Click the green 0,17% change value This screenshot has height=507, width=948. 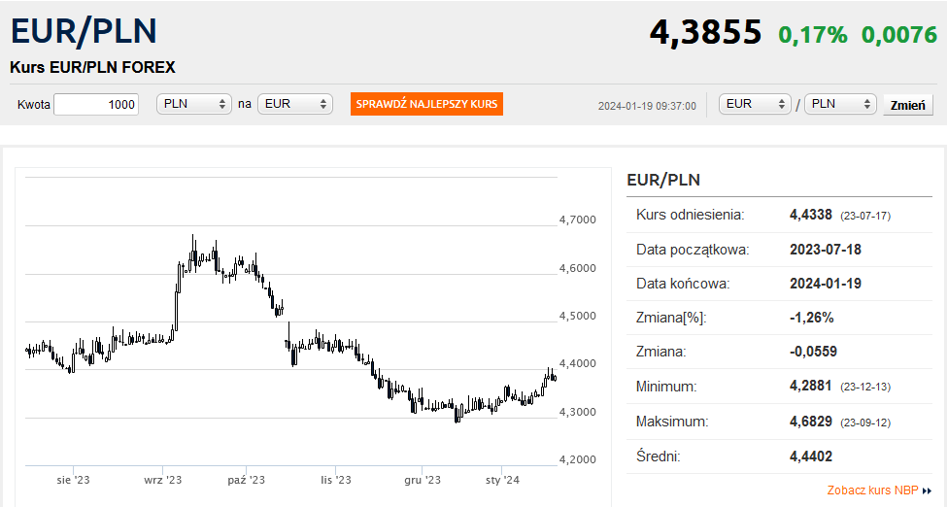pyautogui.click(x=812, y=35)
